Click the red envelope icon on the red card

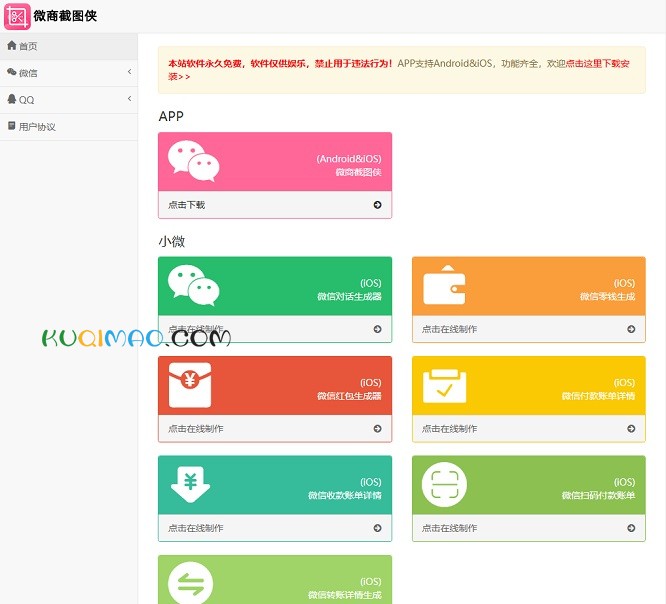(190, 385)
